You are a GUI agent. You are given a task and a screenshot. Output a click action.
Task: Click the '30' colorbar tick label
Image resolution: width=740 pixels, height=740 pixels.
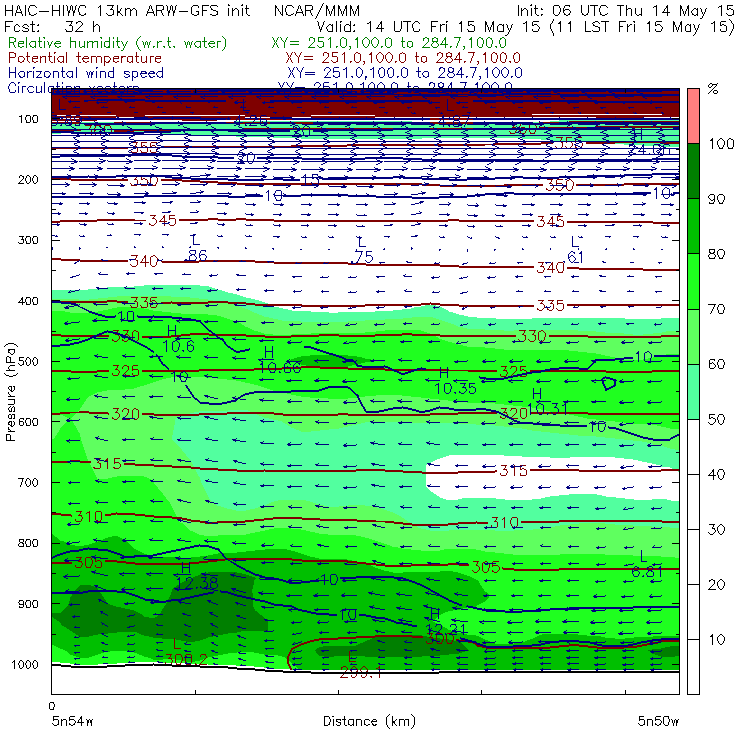tap(716, 530)
